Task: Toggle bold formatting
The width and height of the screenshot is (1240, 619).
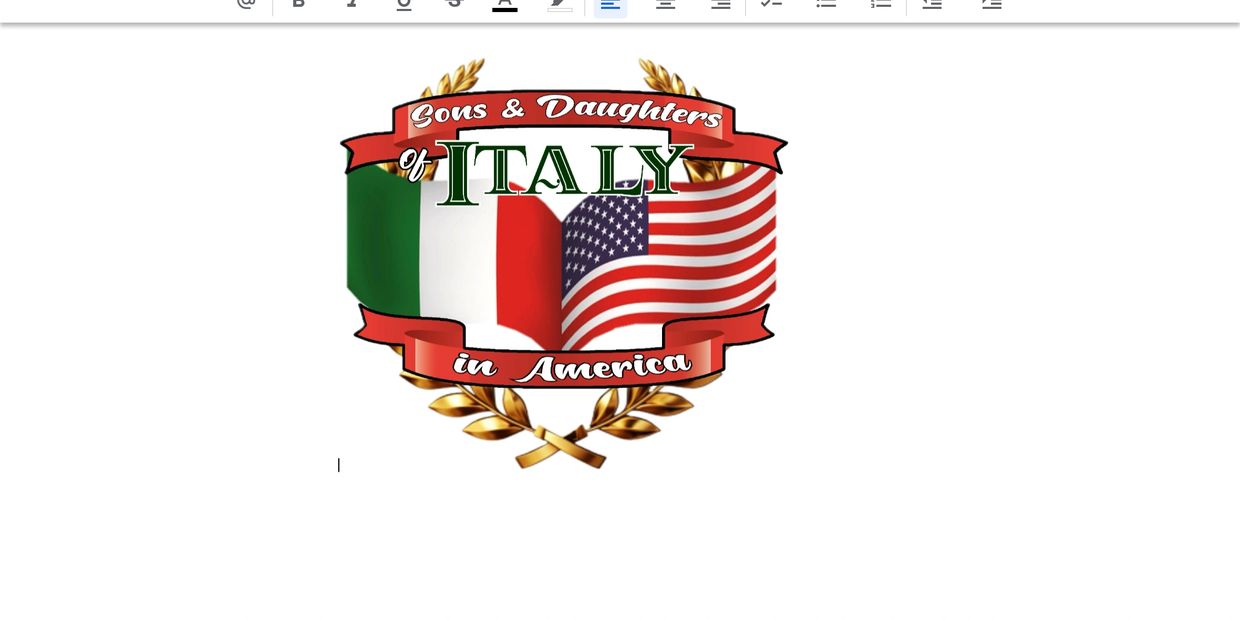Action: [x=298, y=3]
